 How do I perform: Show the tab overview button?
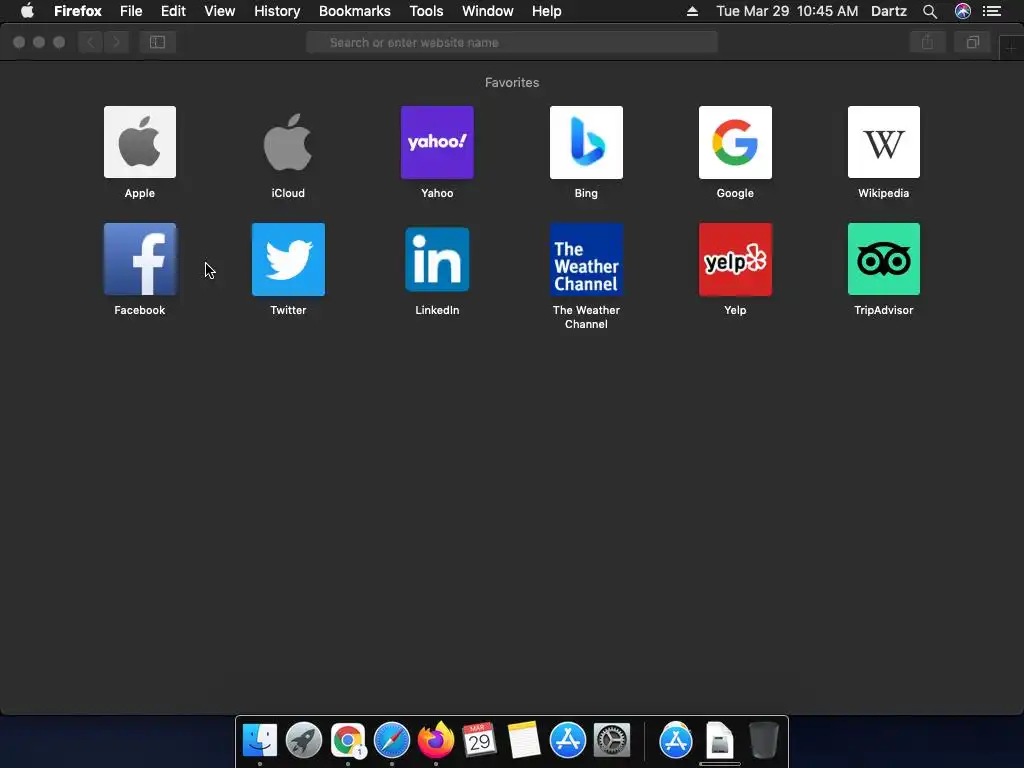[x=972, y=42]
